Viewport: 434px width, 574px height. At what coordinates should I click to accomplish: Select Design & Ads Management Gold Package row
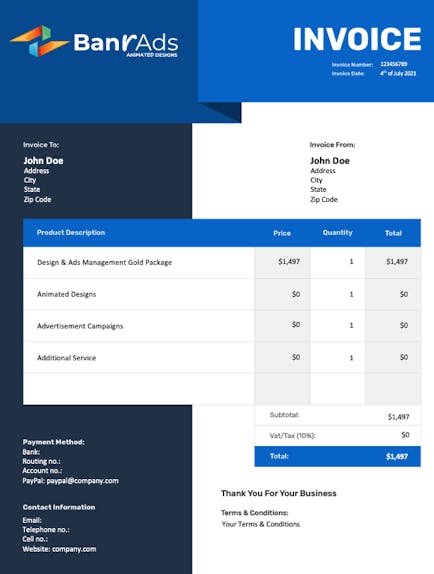(222, 262)
